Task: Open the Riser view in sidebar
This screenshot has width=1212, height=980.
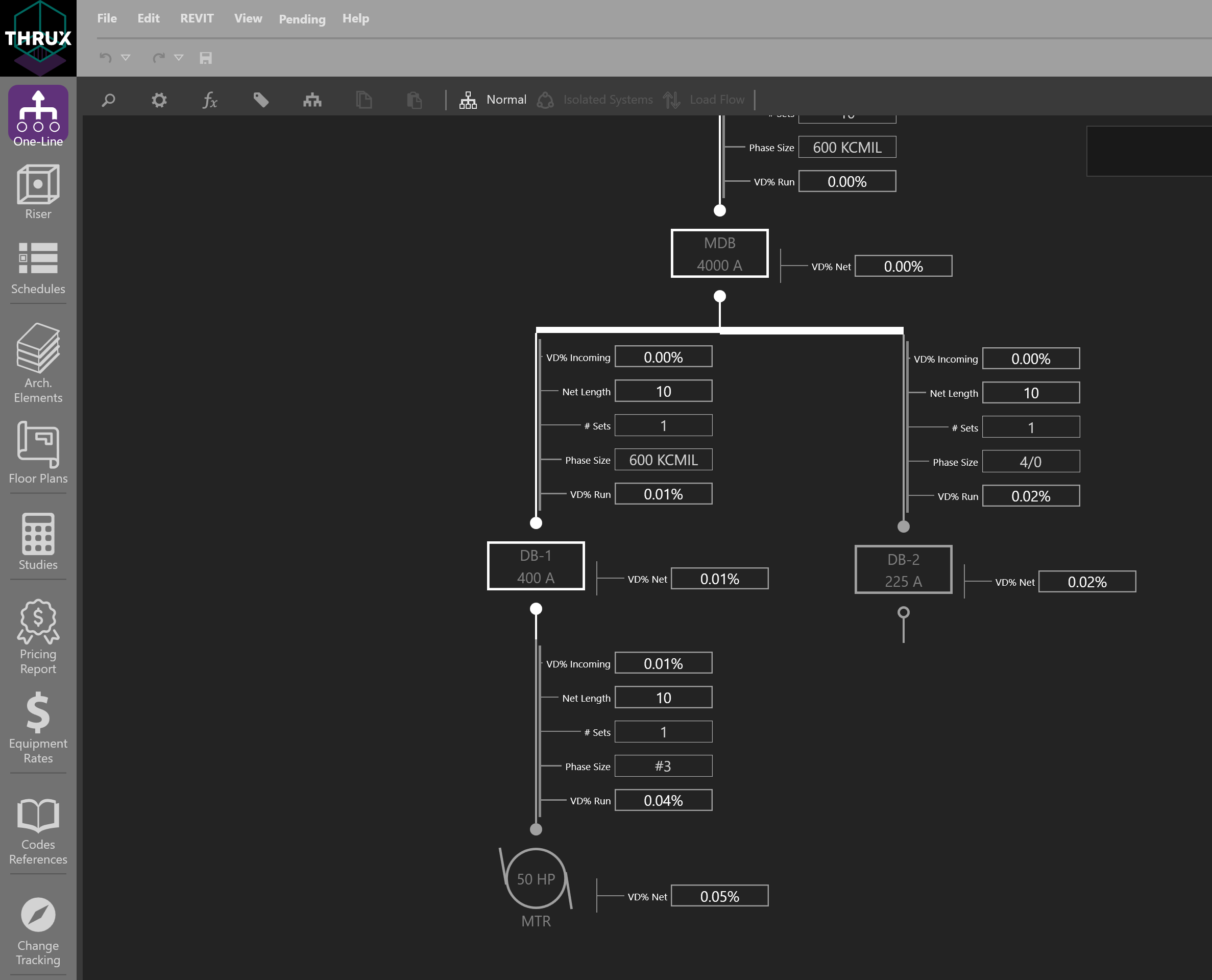Action: click(x=38, y=192)
